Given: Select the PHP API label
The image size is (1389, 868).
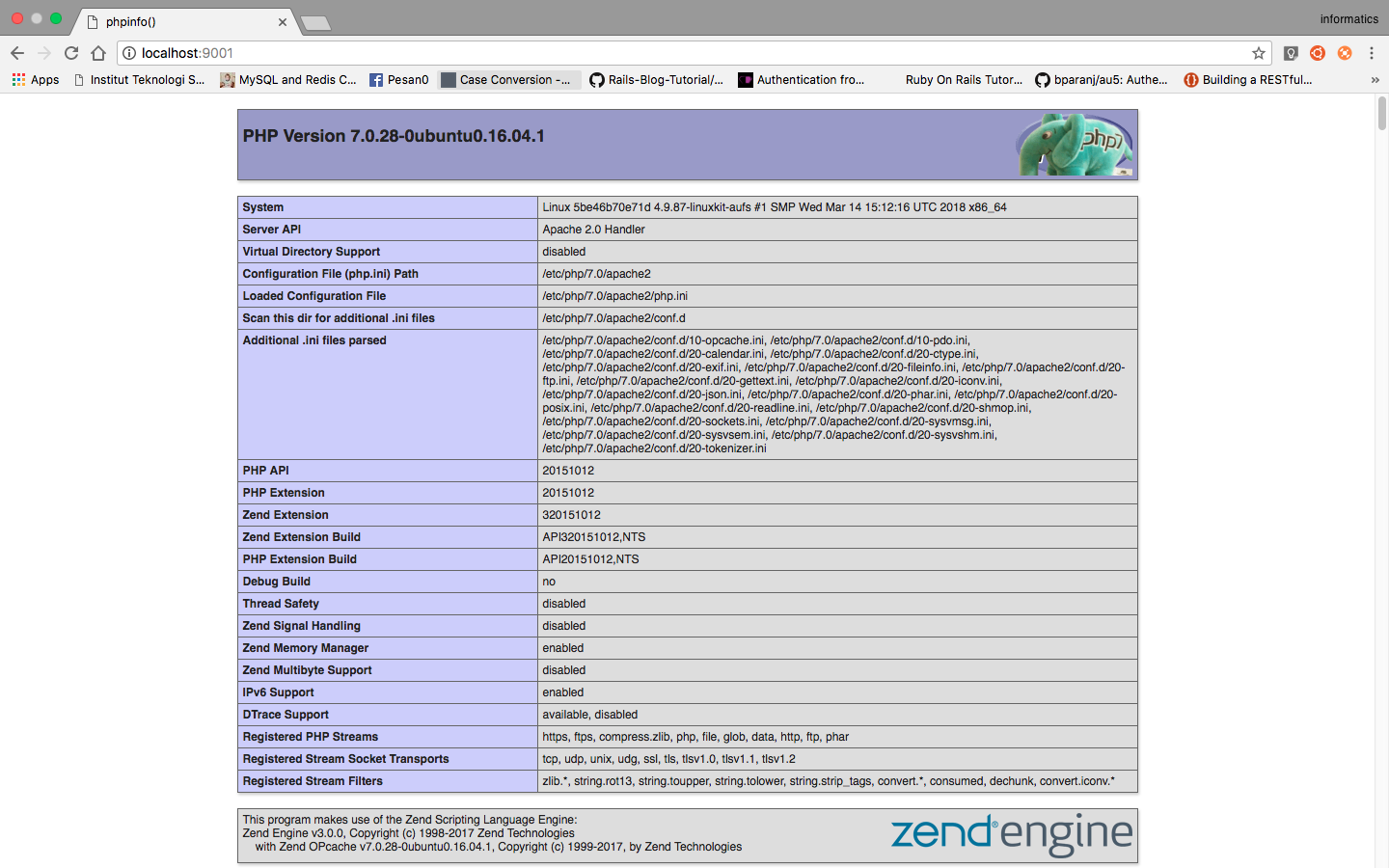Looking at the screenshot, I should [266, 471].
